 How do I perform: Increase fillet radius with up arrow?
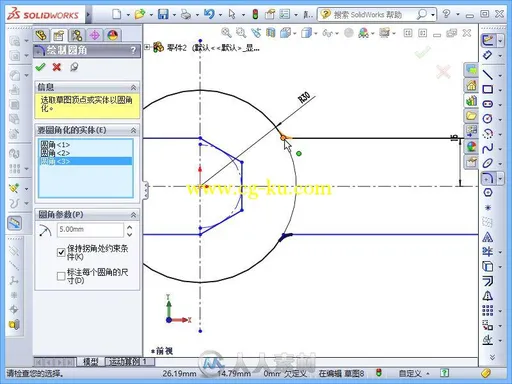[130, 227]
